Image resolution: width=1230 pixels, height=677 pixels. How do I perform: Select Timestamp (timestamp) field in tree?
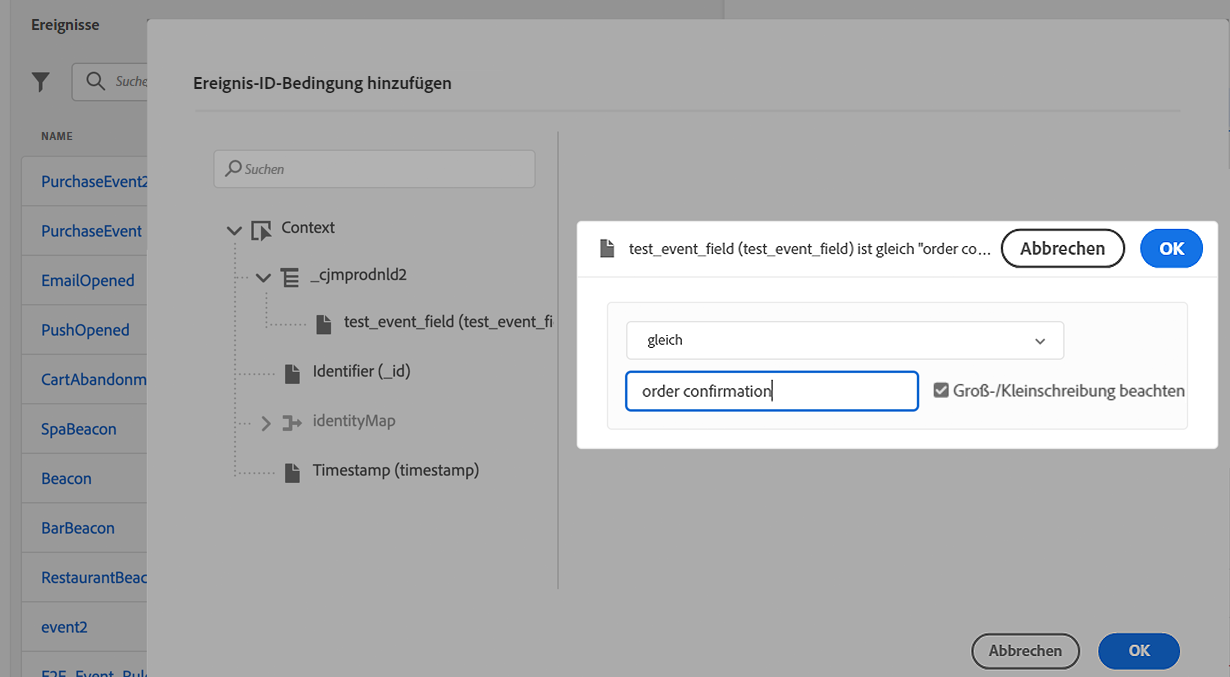tap(395, 470)
